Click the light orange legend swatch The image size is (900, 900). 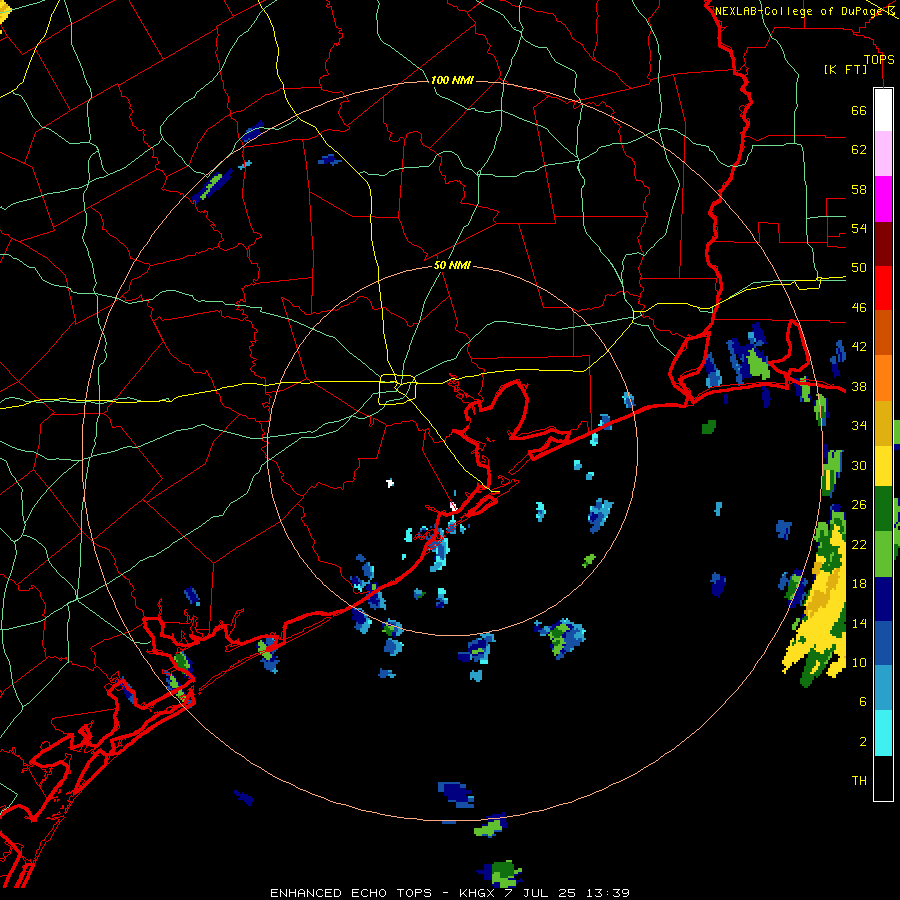click(883, 378)
